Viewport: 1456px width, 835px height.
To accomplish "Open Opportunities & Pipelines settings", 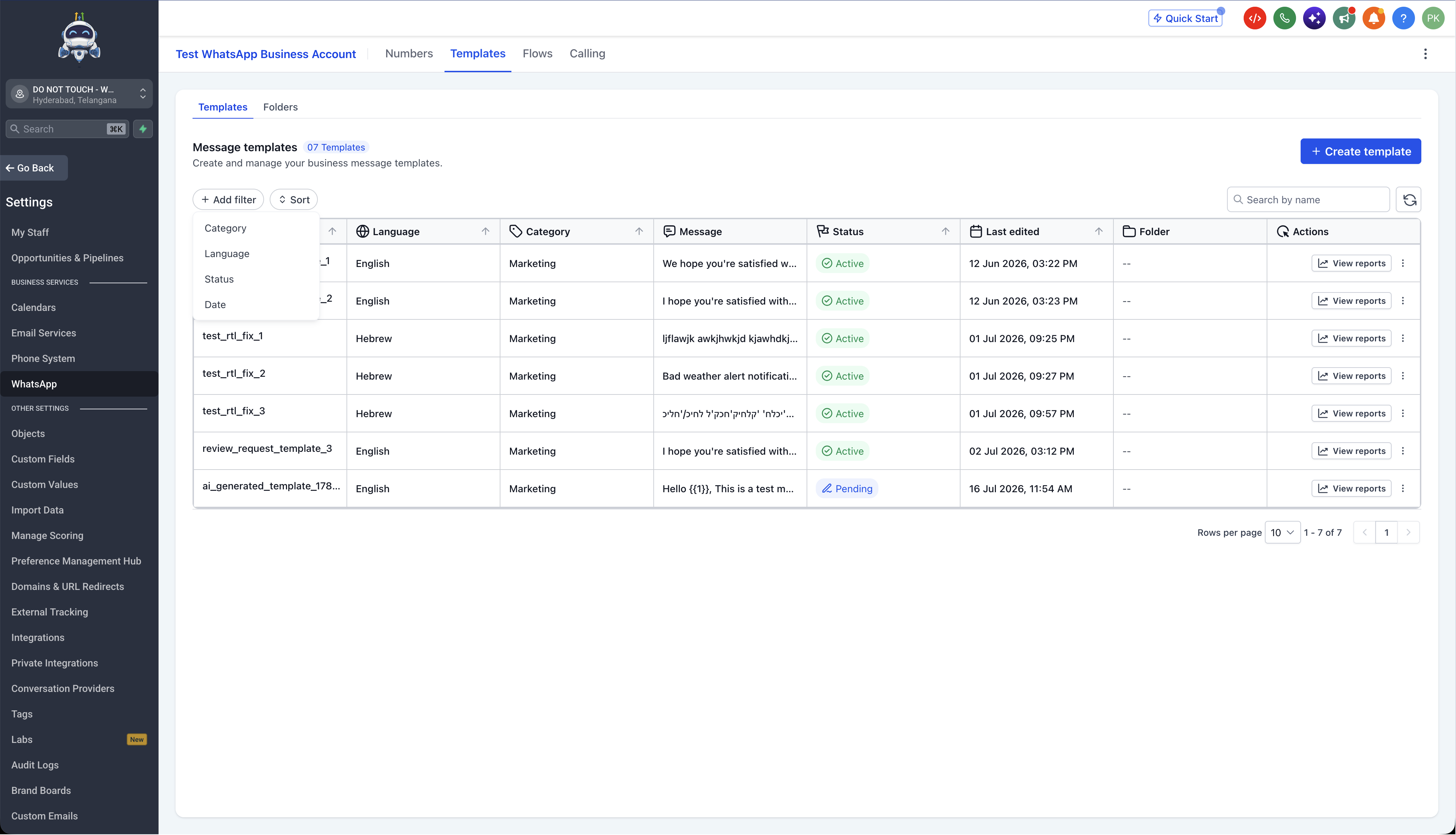I will 68,258.
